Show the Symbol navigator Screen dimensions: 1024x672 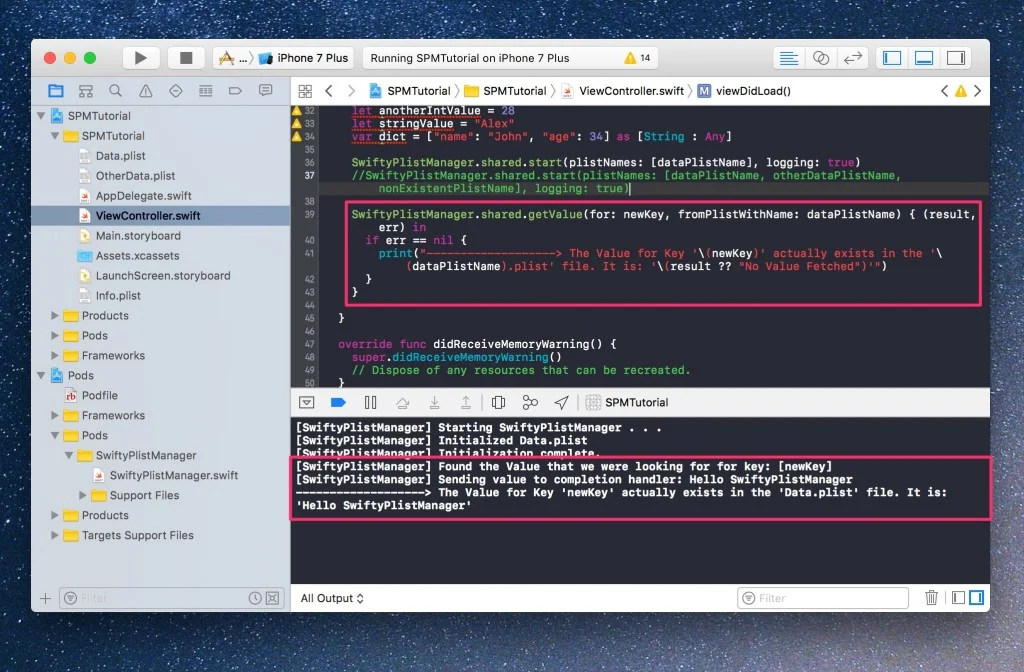[x=86, y=91]
